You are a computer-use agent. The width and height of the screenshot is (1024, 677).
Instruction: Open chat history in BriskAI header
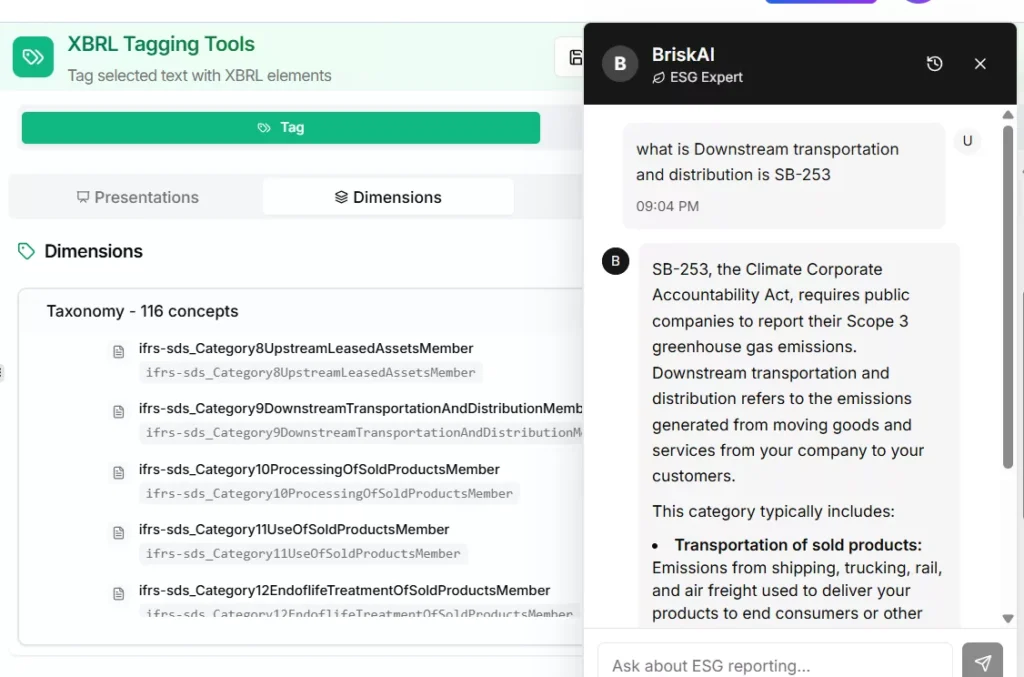934,64
